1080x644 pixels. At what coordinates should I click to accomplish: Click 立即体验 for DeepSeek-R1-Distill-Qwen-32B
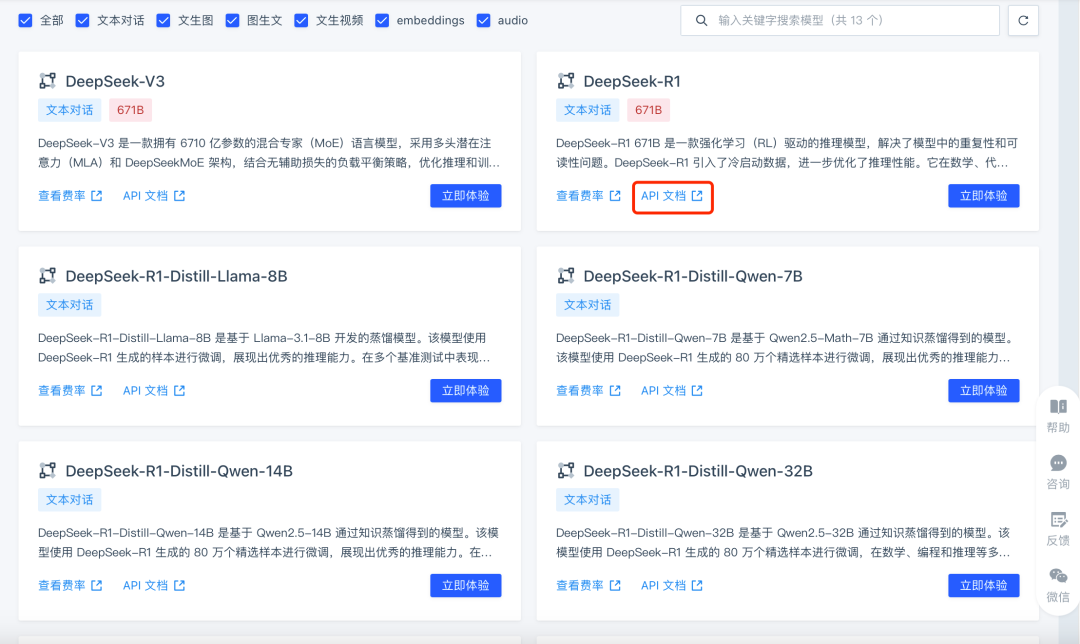point(984,585)
